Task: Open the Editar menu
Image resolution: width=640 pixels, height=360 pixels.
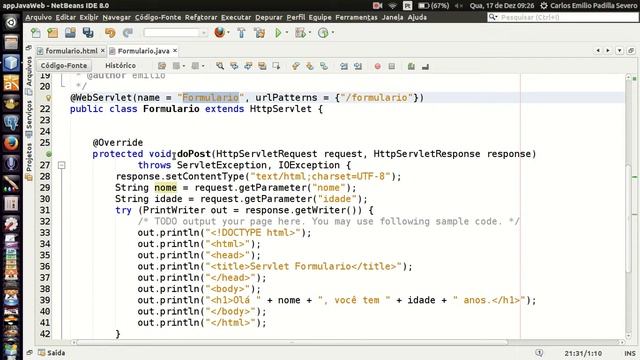Action: click(65, 17)
